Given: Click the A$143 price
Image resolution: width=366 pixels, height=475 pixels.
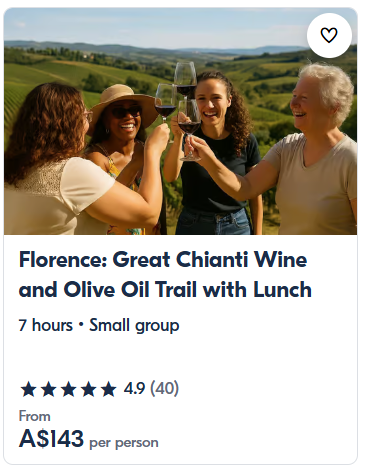Looking at the screenshot, I should click(x=51, y=438).
